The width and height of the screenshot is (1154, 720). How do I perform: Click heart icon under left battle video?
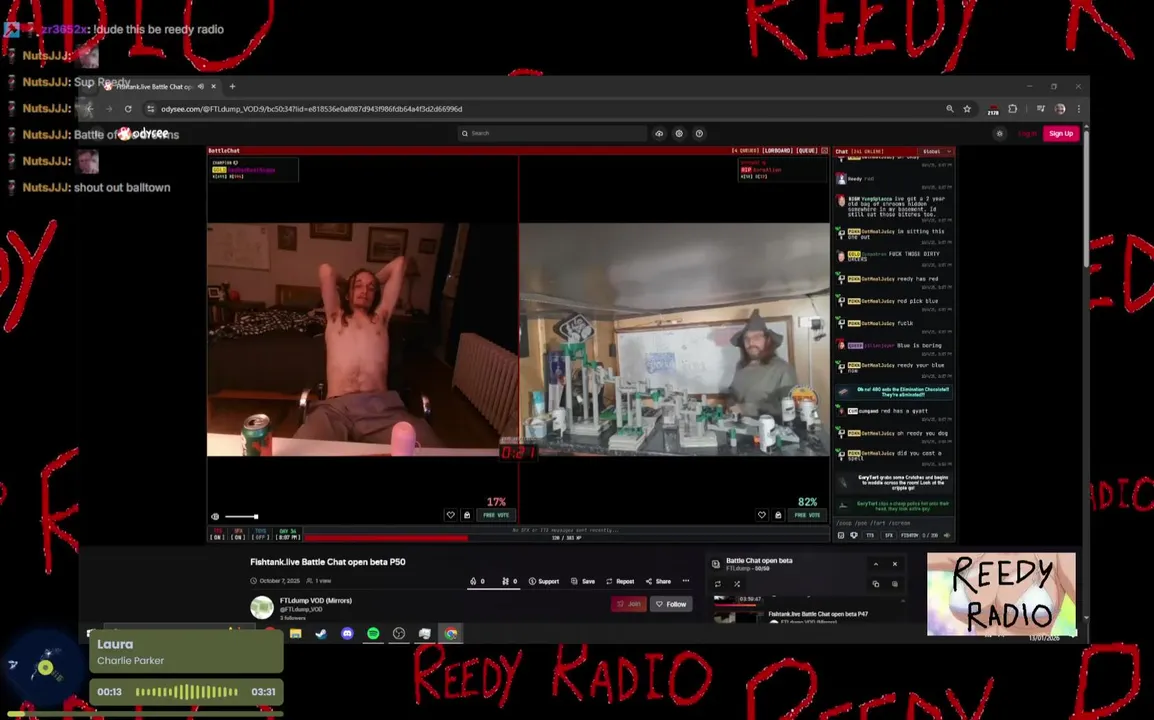pyautogui.click(x=450, y=515)
